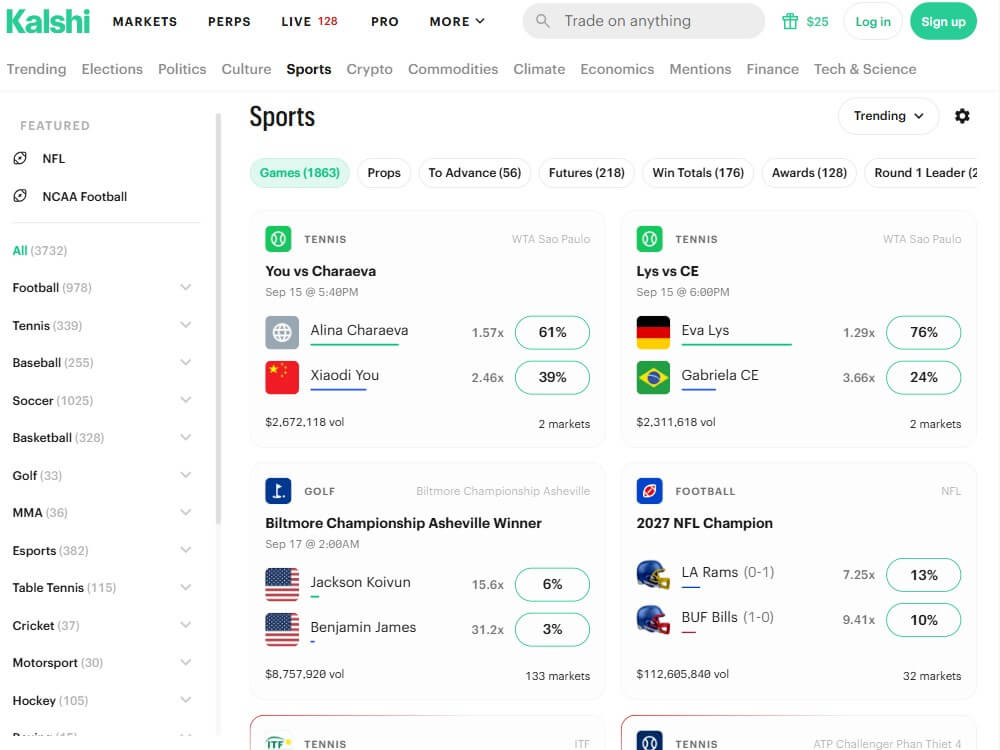This screenshot has width=1000, height=750.
Task: Click the 76% button for Eva Lys
Action: coord(923,332)
